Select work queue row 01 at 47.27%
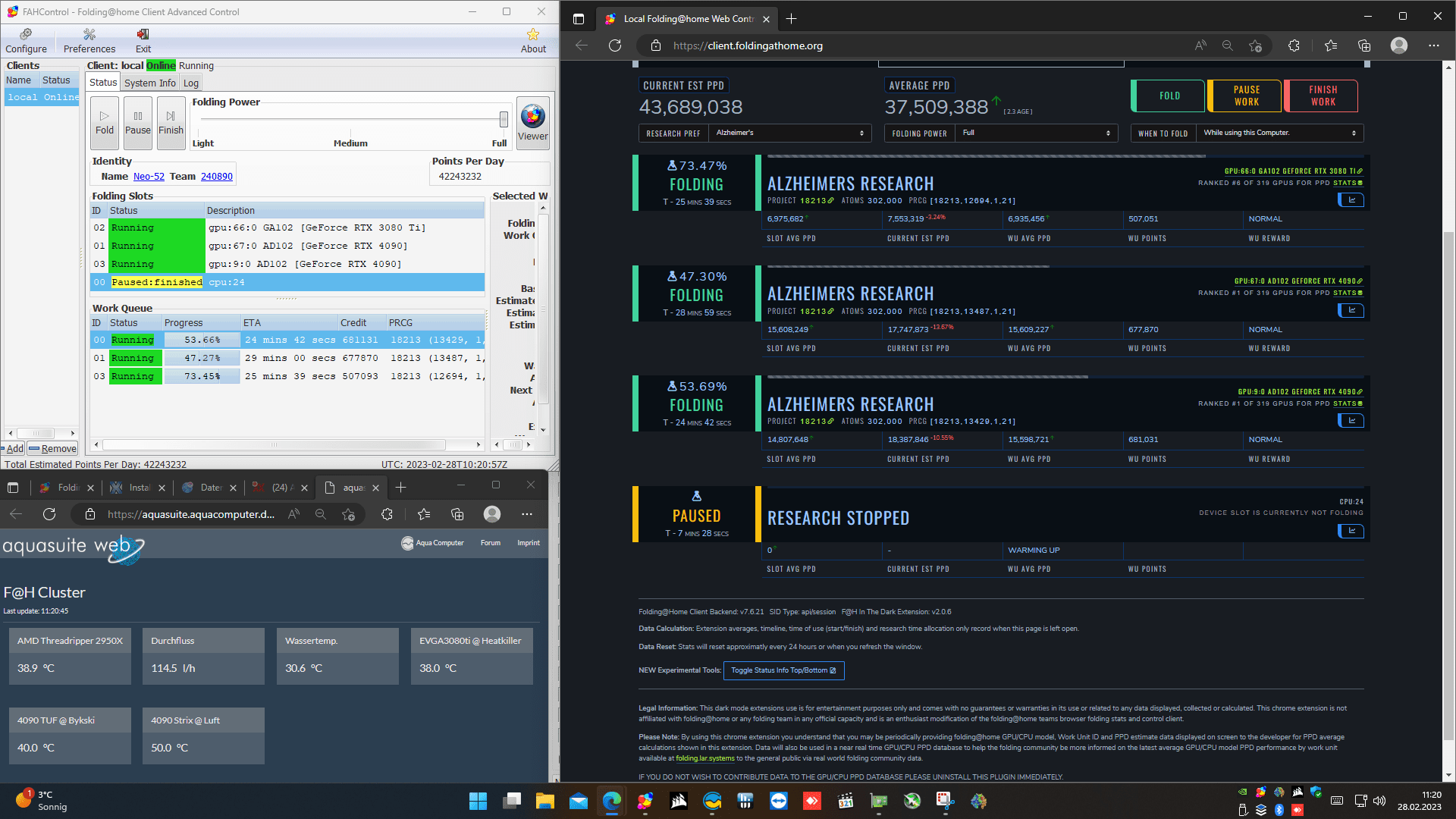 (x=287, y=358)
